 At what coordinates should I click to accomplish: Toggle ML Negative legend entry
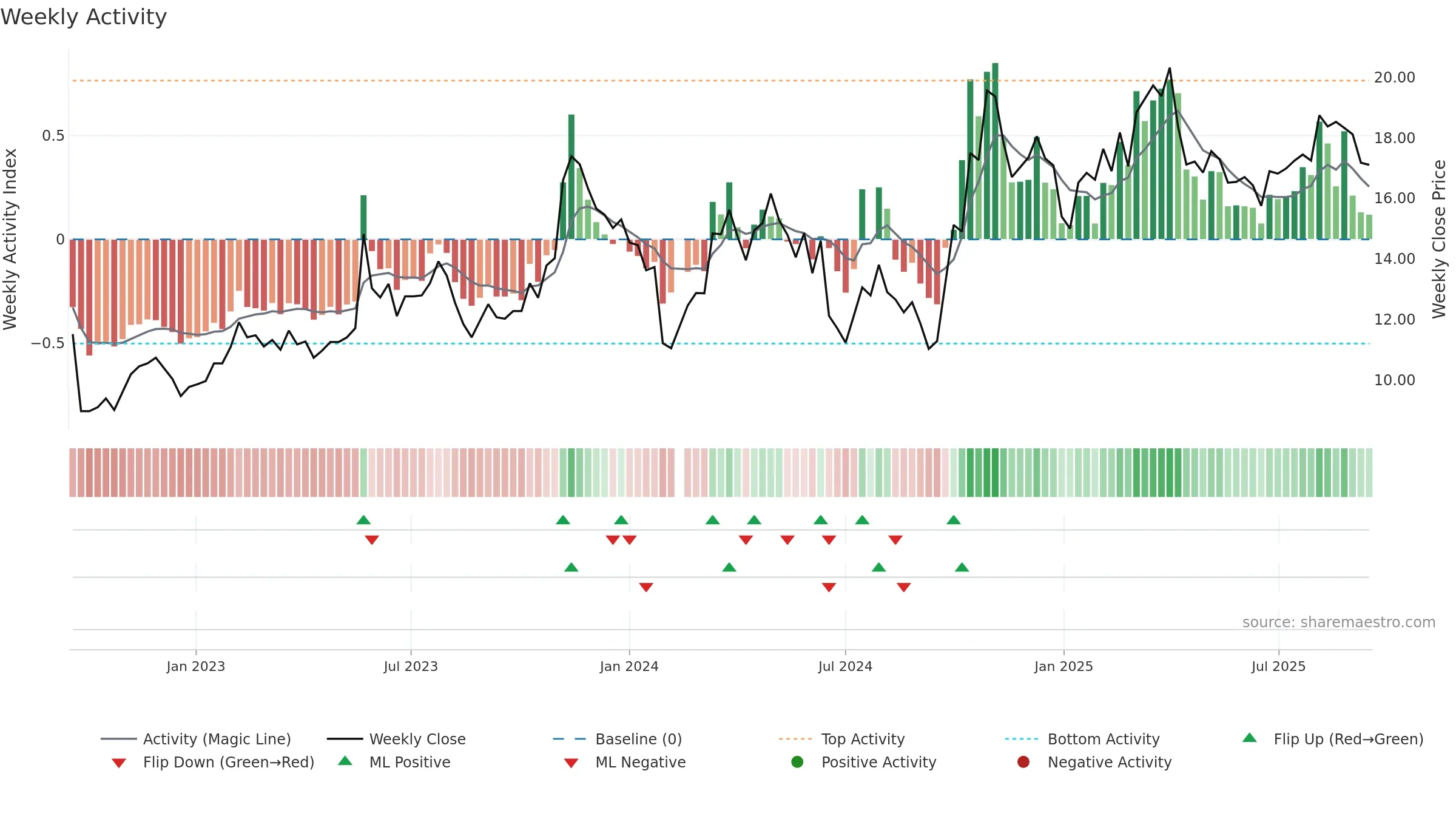tap(625, 762)
